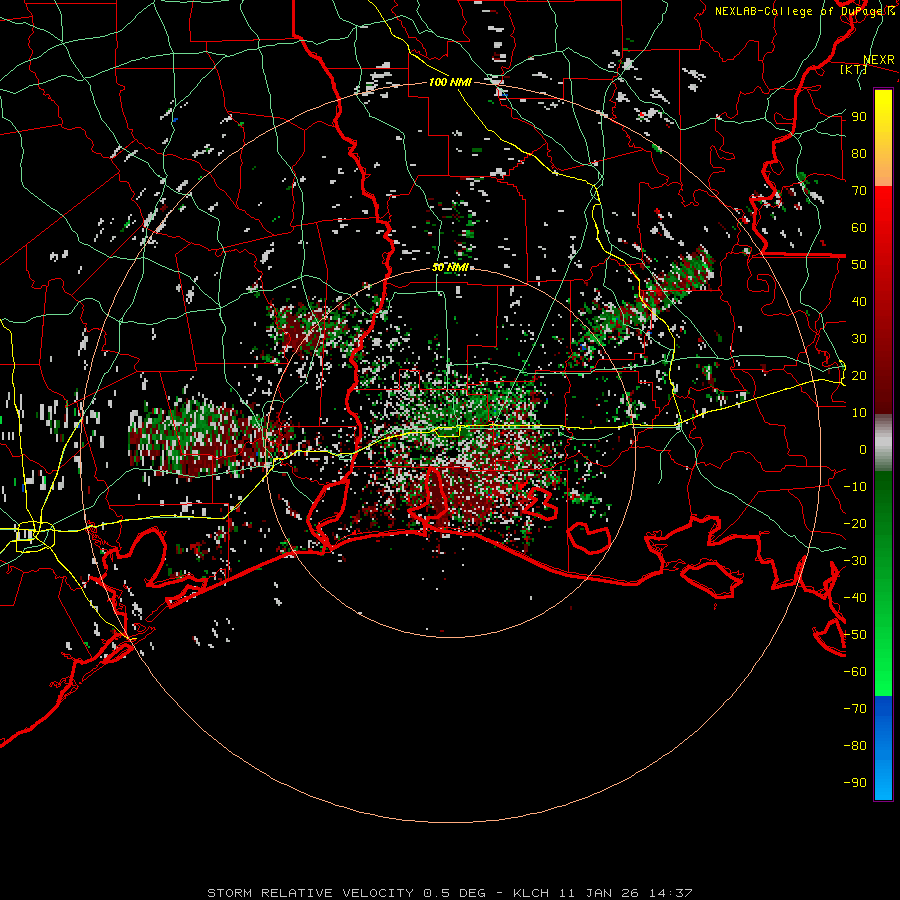The height and width of the screenshot is (900, 900).
Task: Click the NEXR label above the color scale
Action: coord(878,60)
